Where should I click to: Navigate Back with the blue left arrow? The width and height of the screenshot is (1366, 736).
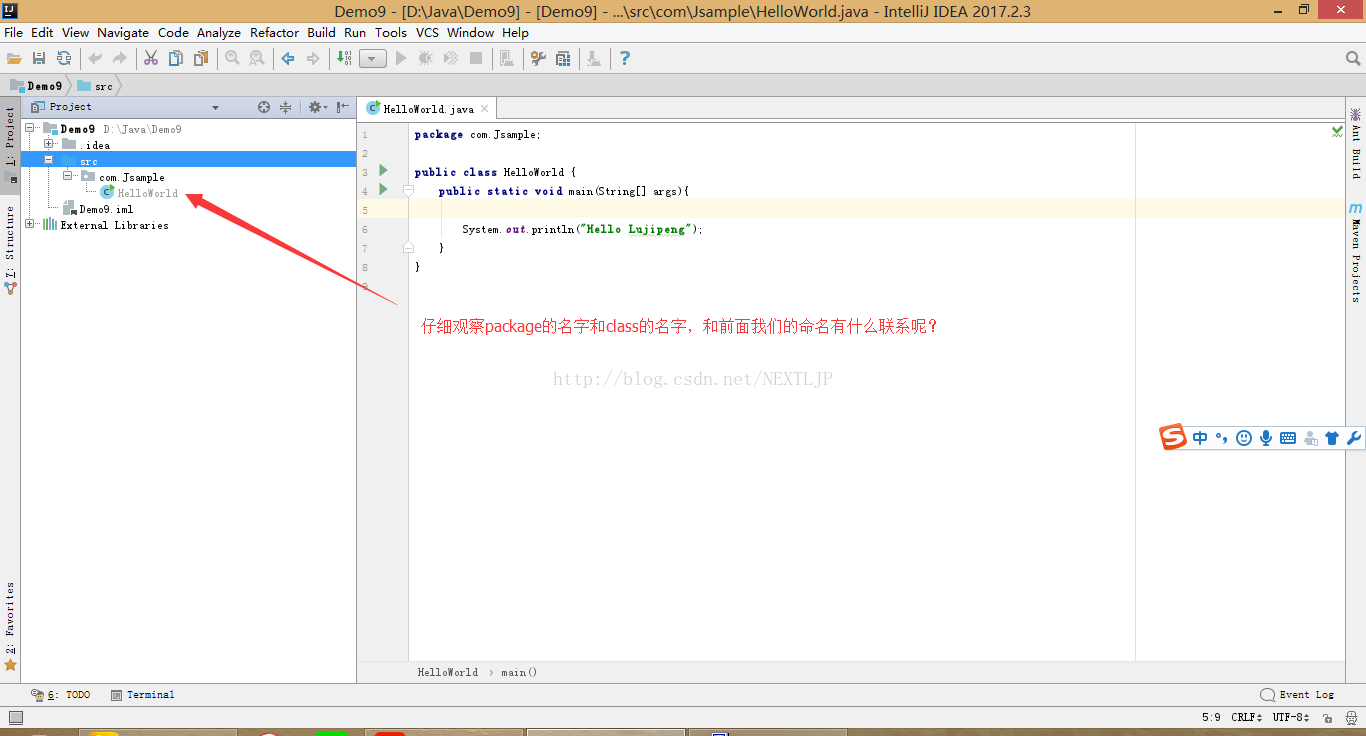(x=288, y=58)
